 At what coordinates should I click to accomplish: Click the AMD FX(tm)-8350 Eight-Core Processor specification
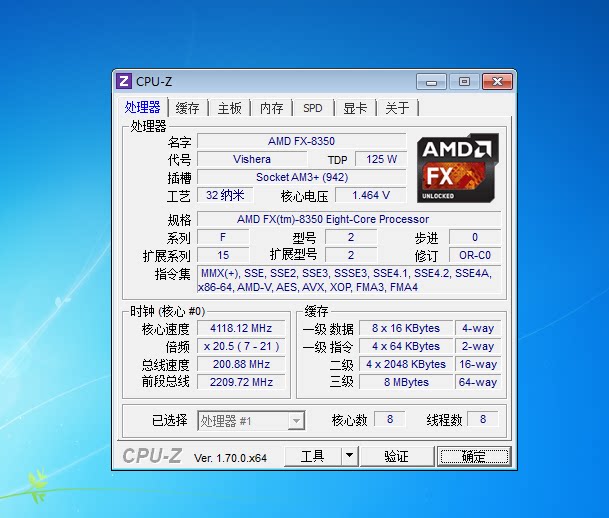click(x=349, y=219)
